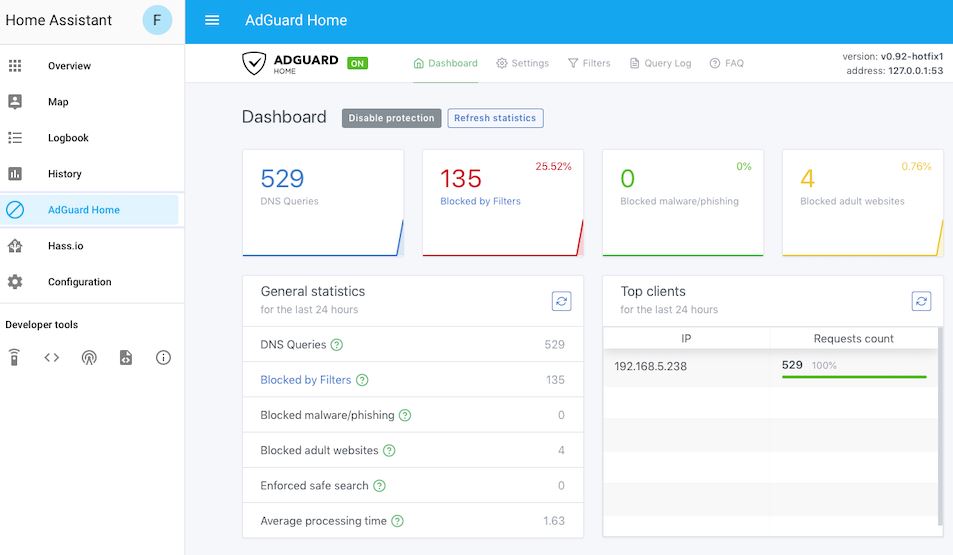Screen dimensions: 953x555
Task: Click the Logbook list icon
Action: pos(15,138)
